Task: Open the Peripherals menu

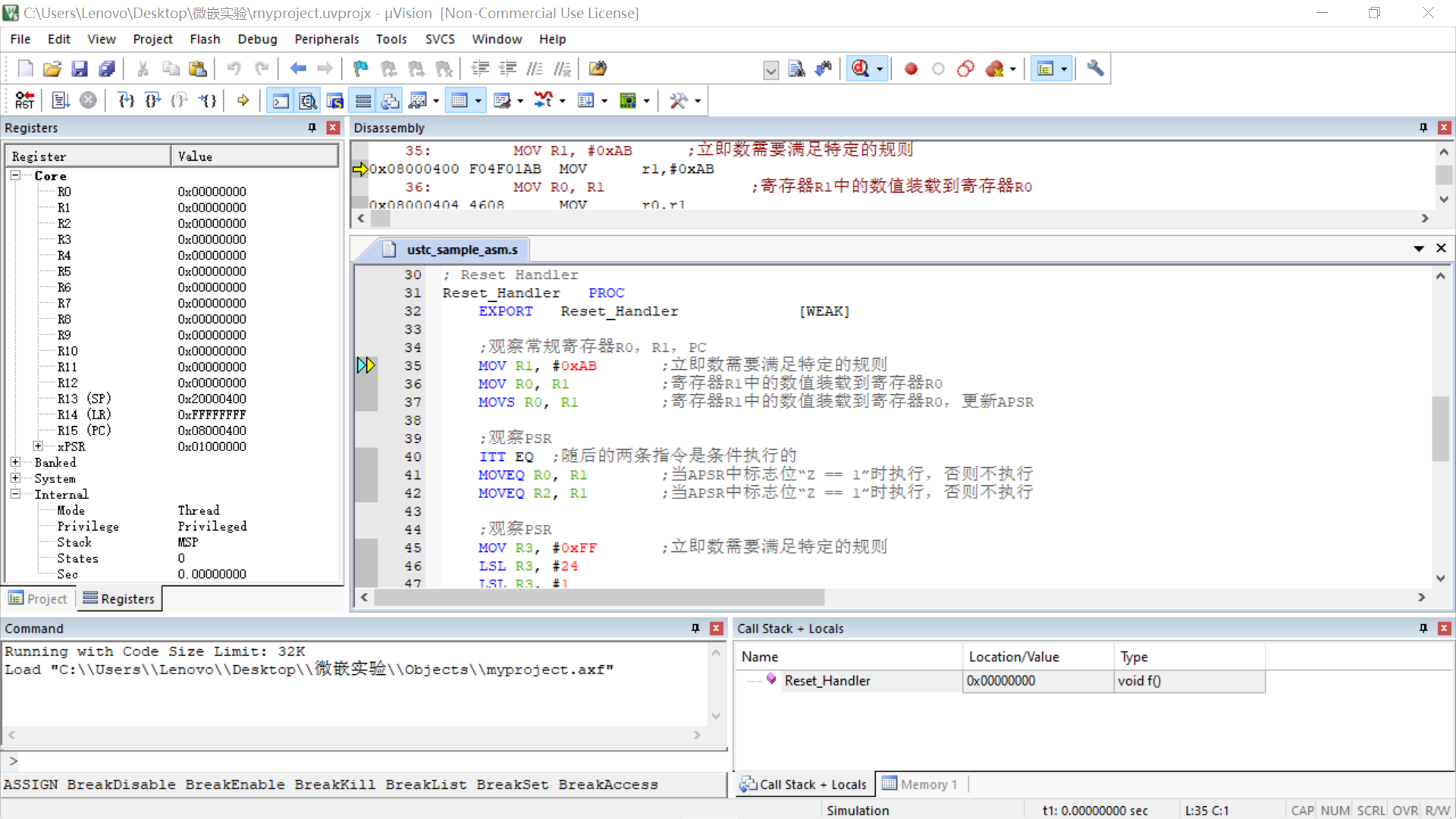Action: 326,39
